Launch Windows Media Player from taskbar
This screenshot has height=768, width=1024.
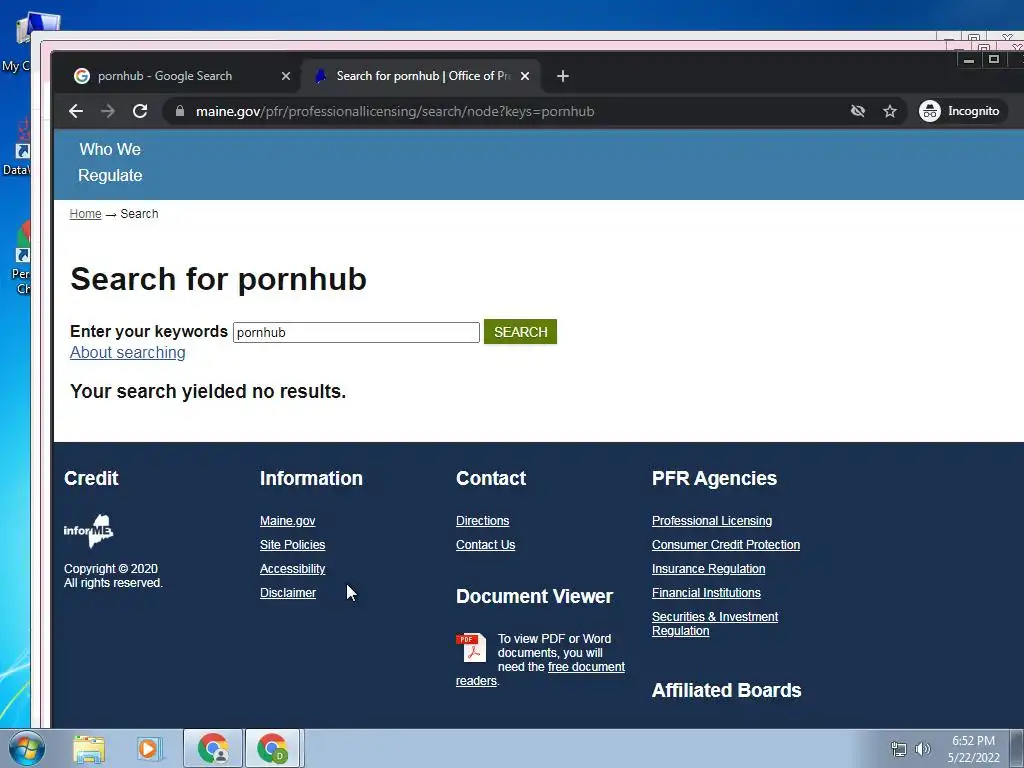150,749
